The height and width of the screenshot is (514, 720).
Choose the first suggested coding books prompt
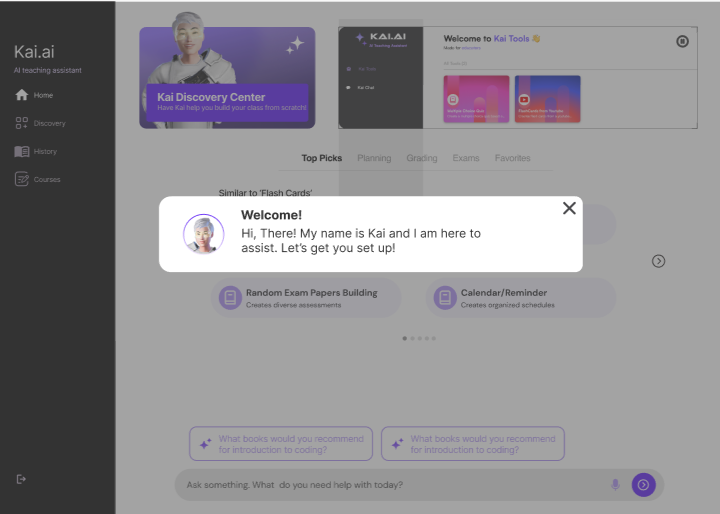pyautogui.click(x=281, y=444)
